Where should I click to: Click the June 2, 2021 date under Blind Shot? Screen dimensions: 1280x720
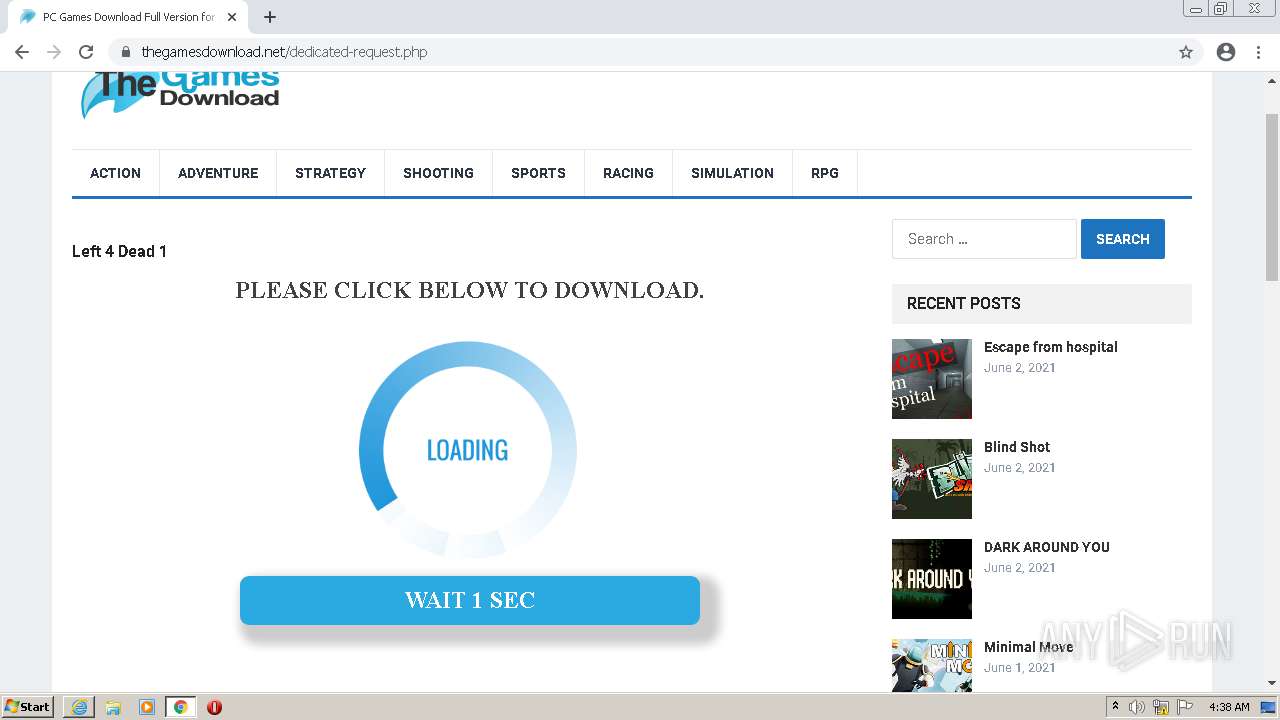click(1020, 467)
